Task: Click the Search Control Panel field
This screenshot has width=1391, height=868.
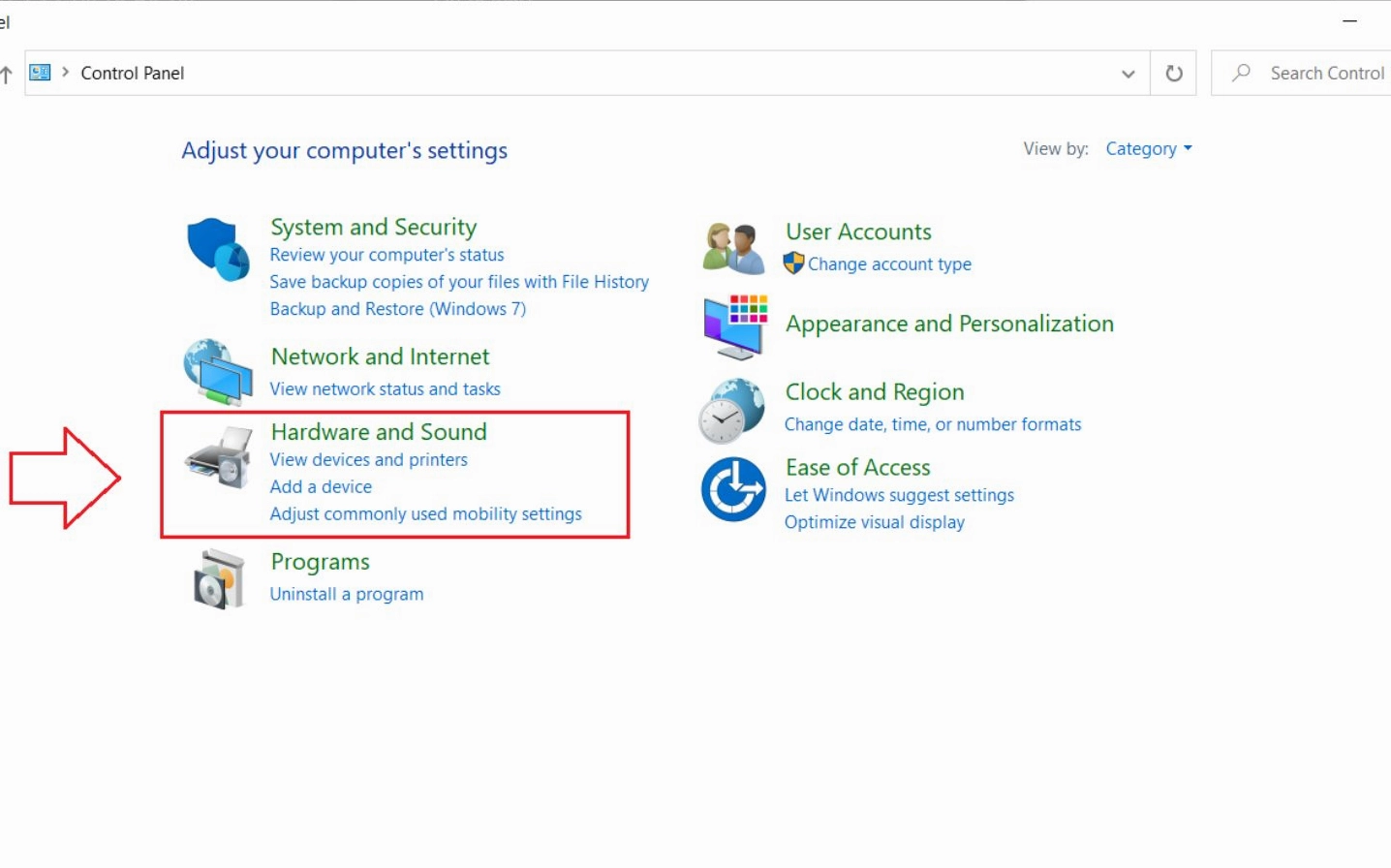Action: coord(1325,74)
